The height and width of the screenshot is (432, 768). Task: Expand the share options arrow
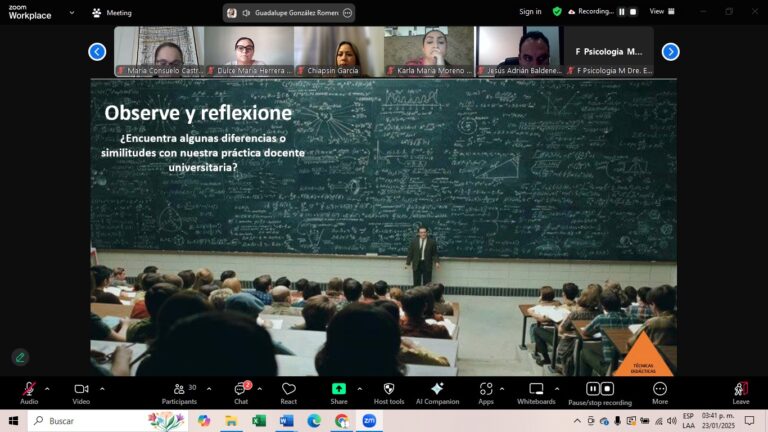point(360,389)
